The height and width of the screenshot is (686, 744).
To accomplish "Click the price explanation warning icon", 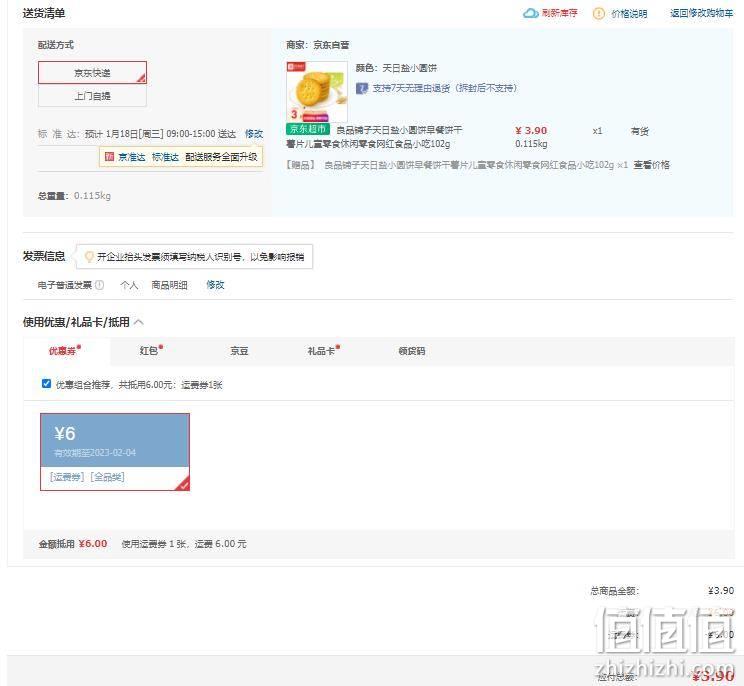I will pos(599,13).
